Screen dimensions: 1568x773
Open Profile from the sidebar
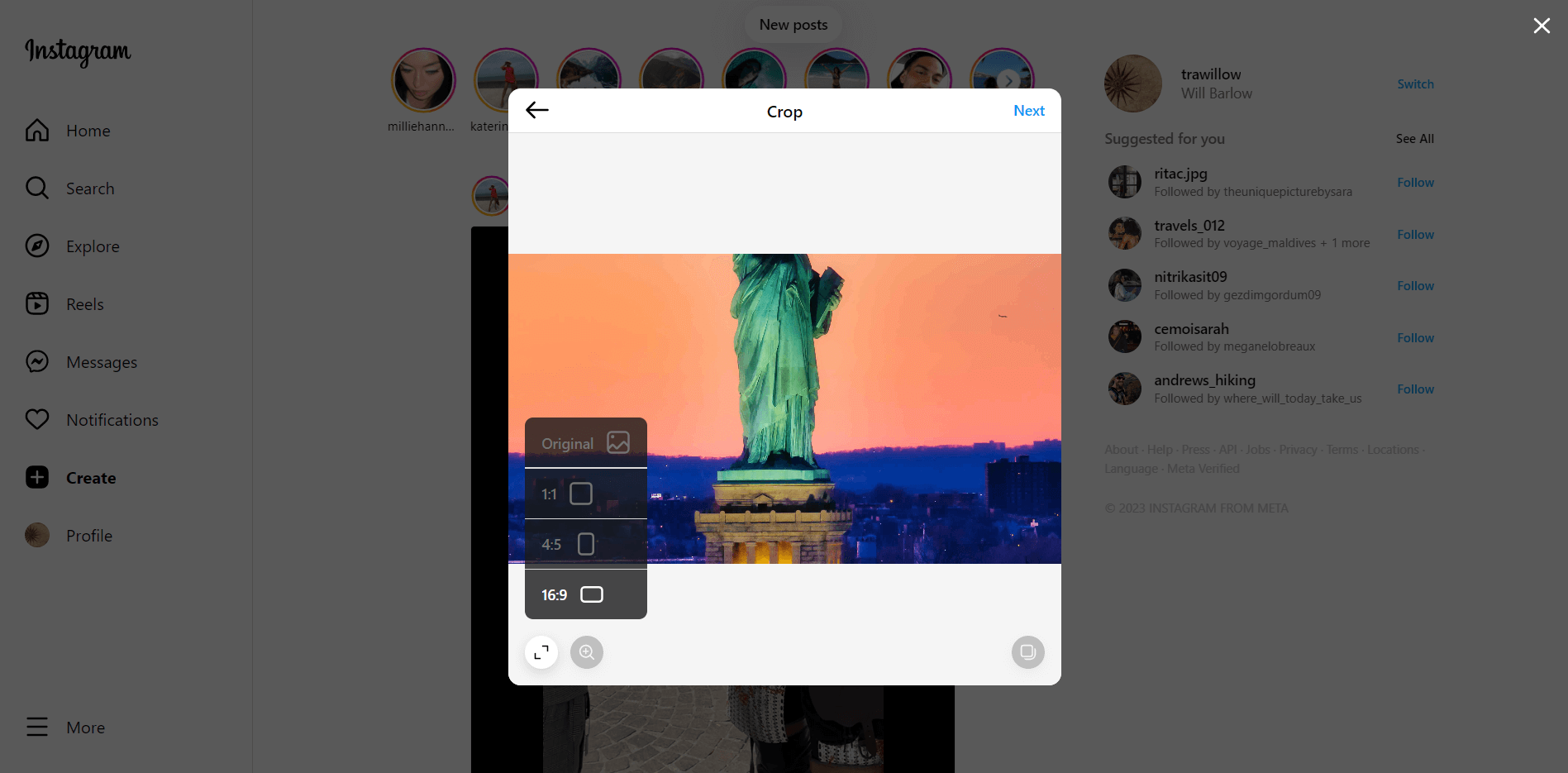tap(69, 536)
